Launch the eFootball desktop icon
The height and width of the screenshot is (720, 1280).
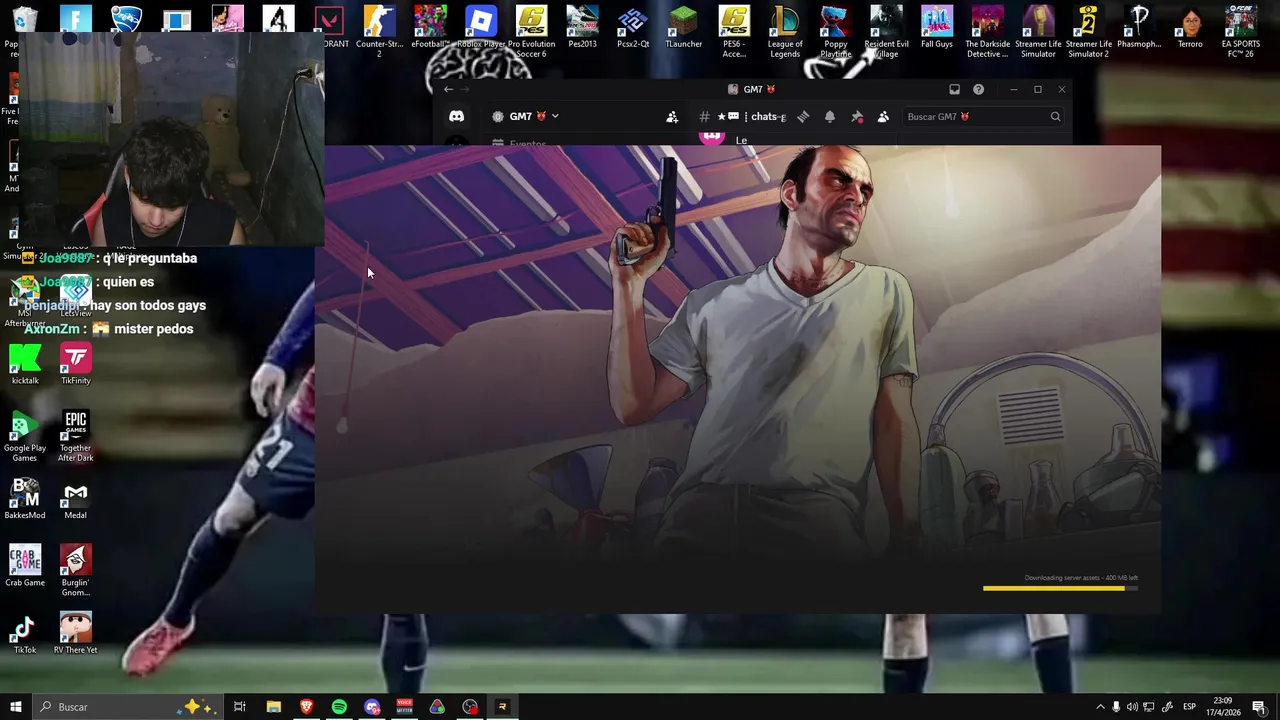pyautogui.click(x=430, y=27)
